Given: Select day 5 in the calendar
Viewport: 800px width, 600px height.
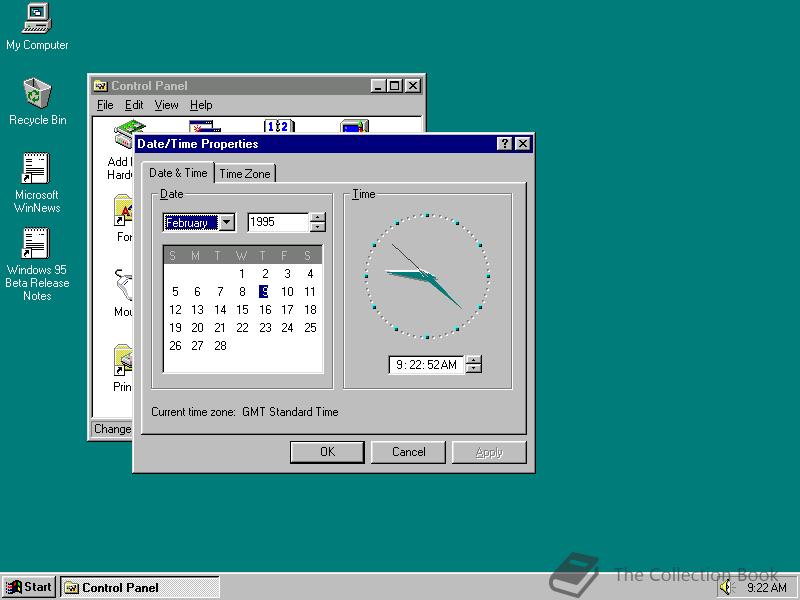Looking at the screenshot, I should coord(175,291).
